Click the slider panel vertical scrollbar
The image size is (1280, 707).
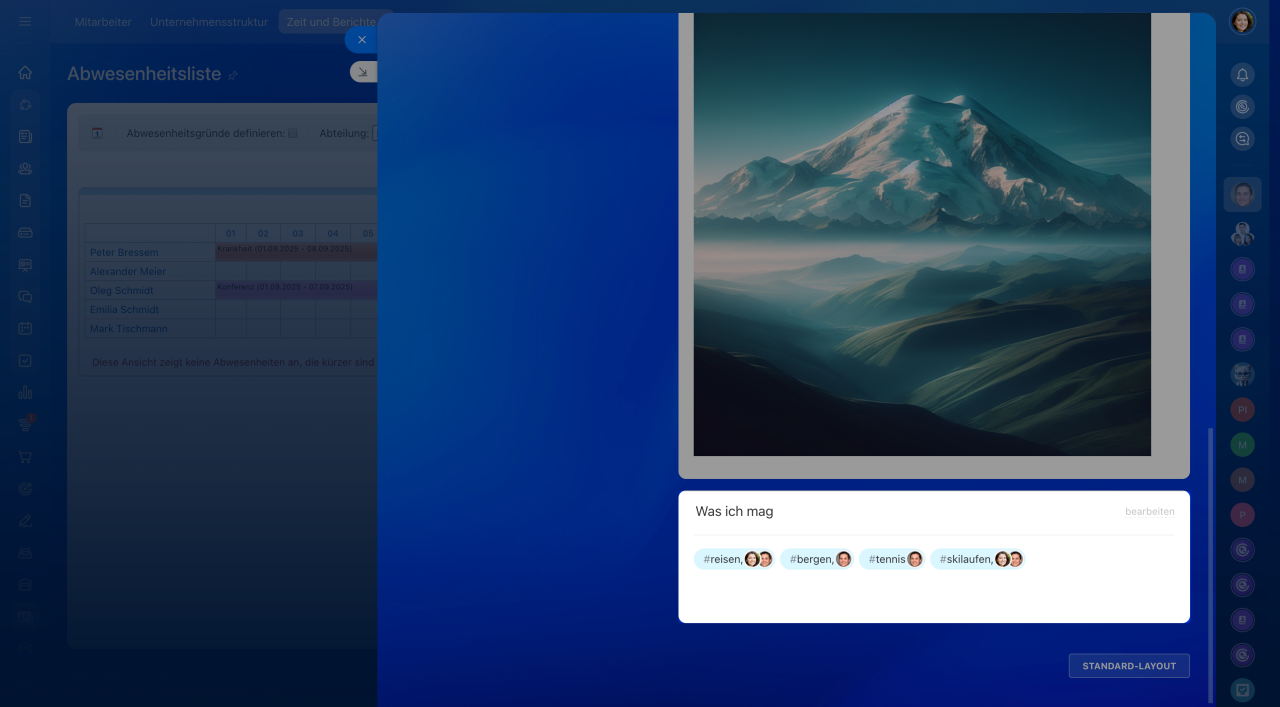pos(1211,565)
